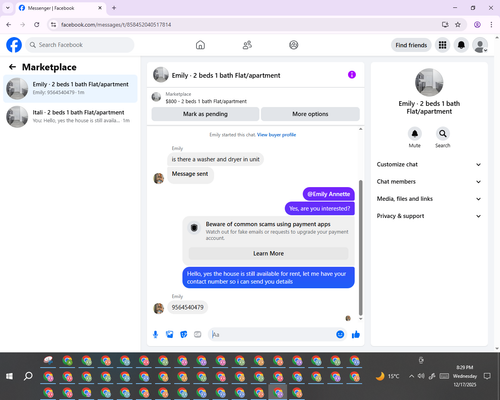Mute this chat with the bell icon
The width and height of the screenshot is (500, 400).
[x=415, y=134]
